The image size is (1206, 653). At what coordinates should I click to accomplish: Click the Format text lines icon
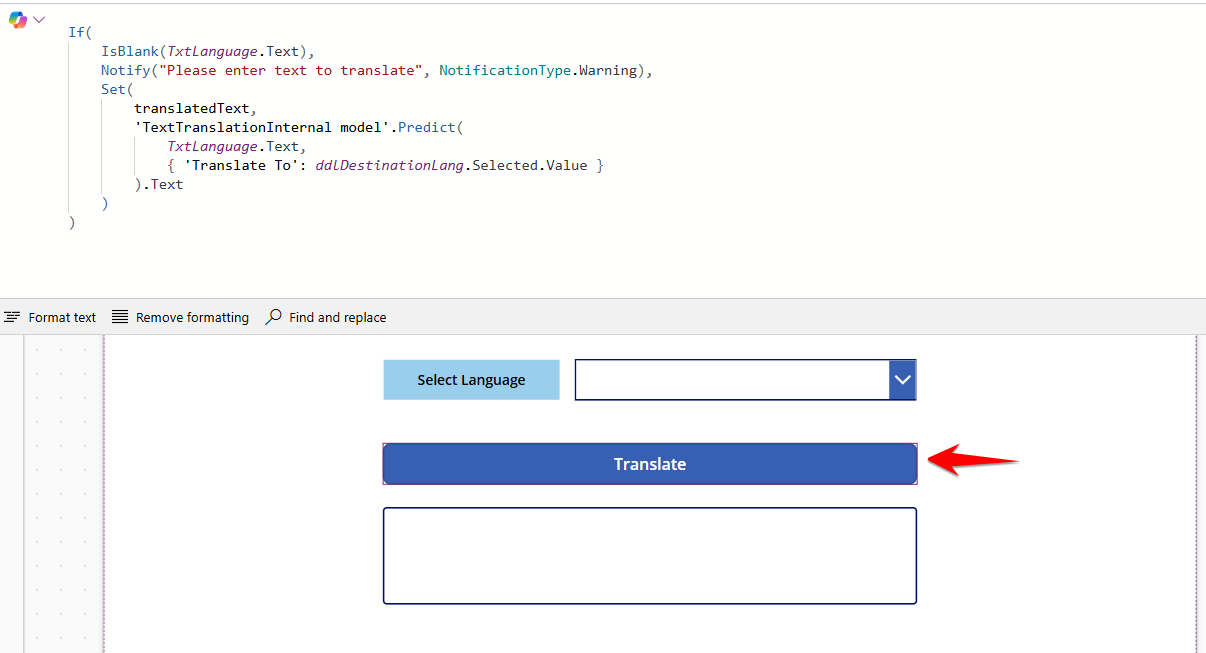(12, 317)
